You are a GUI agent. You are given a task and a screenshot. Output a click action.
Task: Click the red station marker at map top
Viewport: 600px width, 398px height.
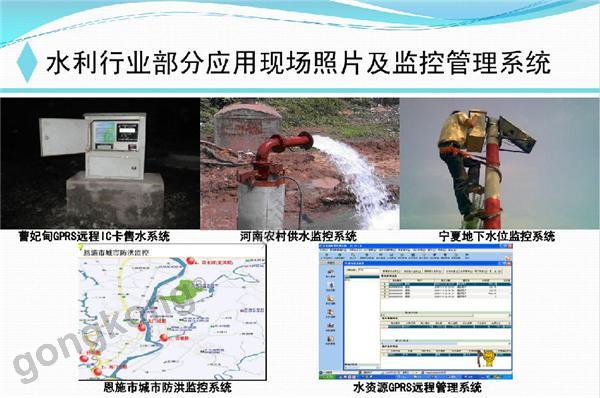point(191,261)
